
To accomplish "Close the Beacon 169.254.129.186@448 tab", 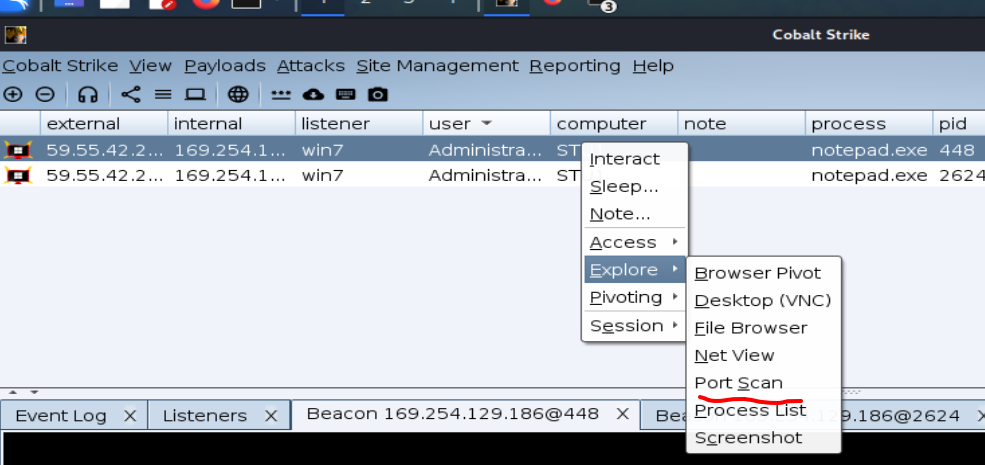I will [x=623, y=414].
